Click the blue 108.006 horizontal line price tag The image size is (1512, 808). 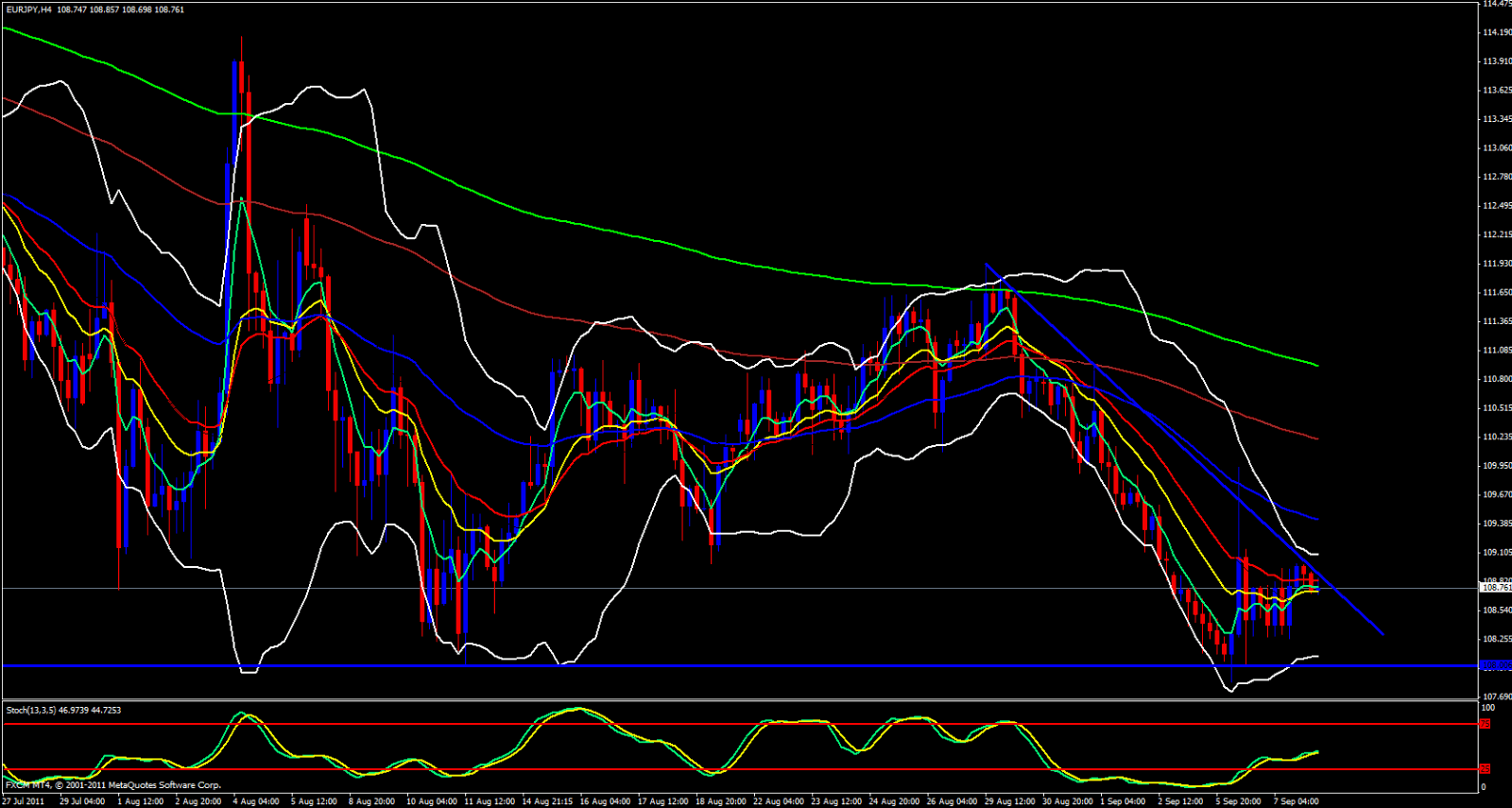pos(1494,666)
